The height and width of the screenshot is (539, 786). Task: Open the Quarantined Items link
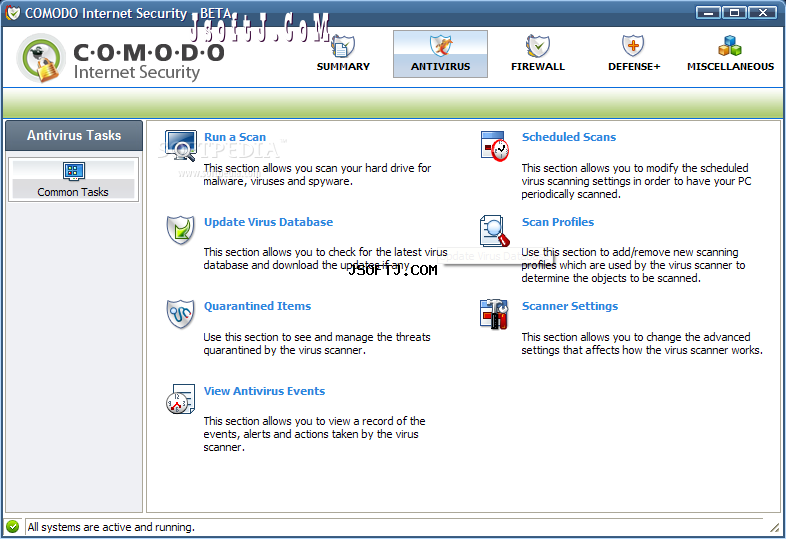coord(257,306)
